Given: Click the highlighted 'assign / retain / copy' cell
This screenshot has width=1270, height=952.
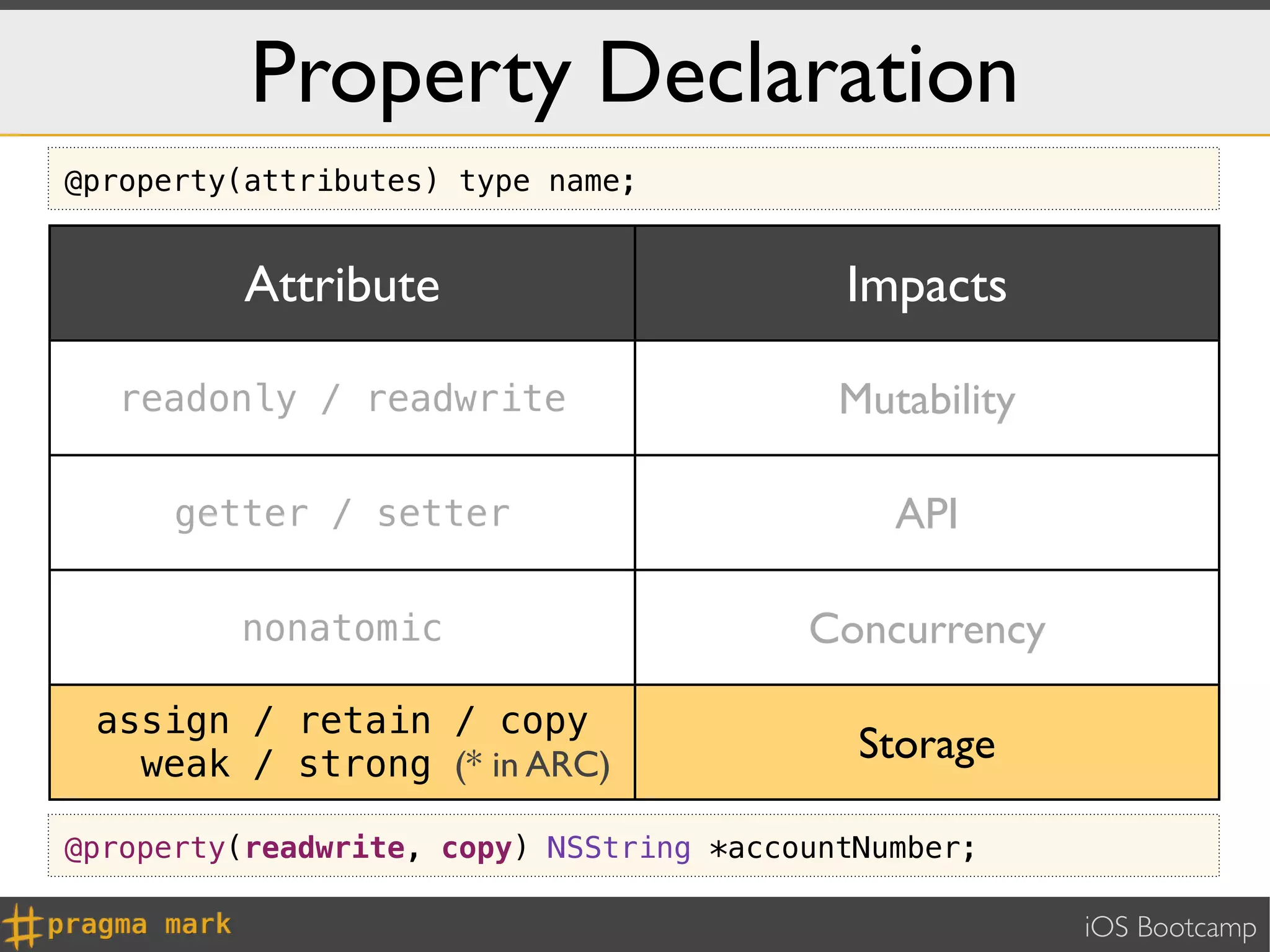Looking at the screenshot, I should (x=342, y=743).
